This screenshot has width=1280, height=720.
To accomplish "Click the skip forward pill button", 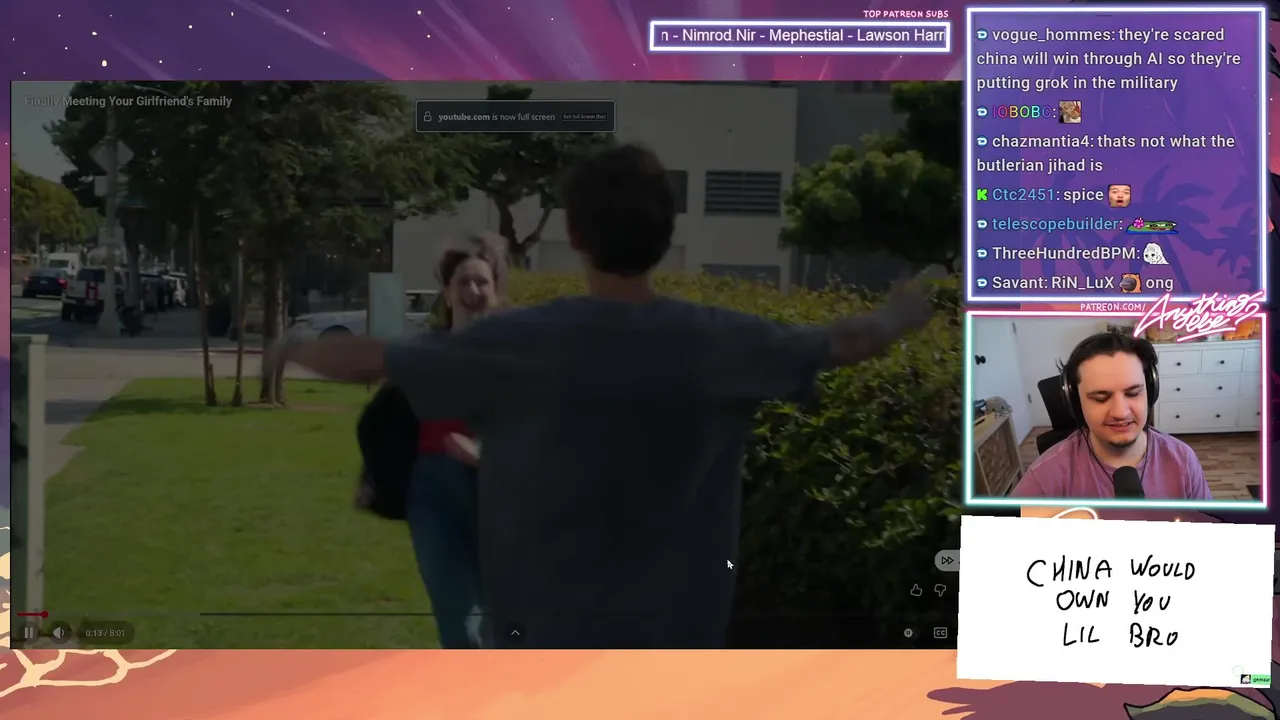I will [946, 561].
